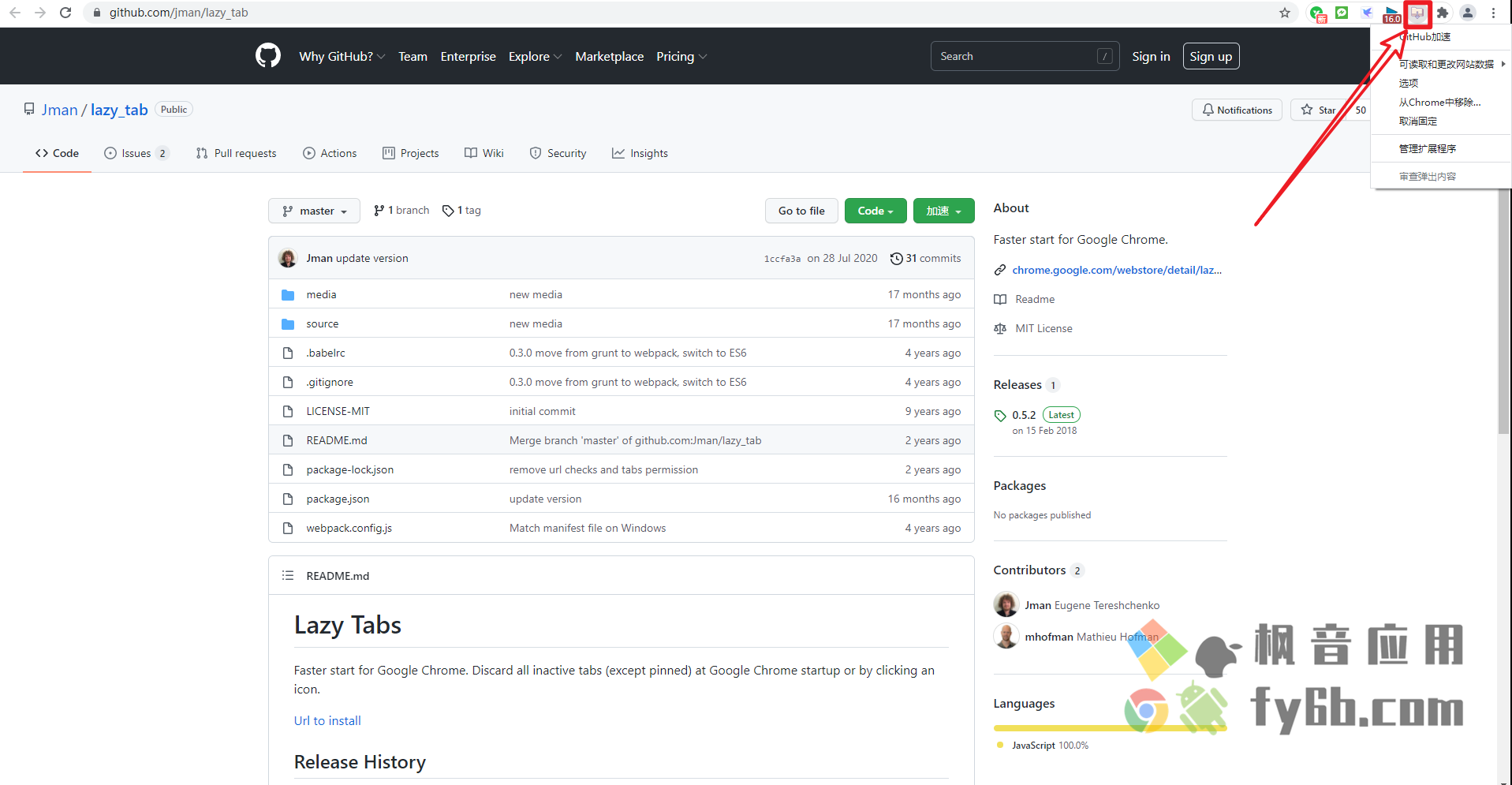Expand the Pricing menu

click(681, 57)
